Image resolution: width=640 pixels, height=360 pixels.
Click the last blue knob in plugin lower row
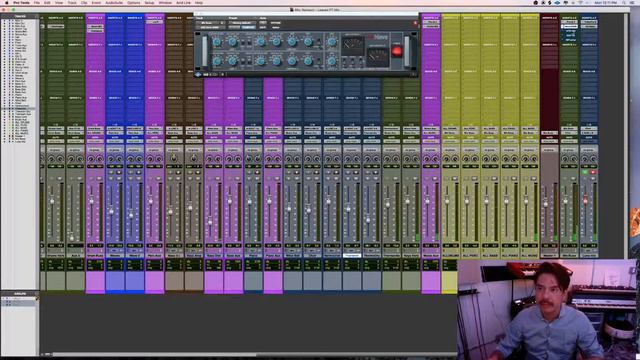pyautogui.click(x=332, y=61)
